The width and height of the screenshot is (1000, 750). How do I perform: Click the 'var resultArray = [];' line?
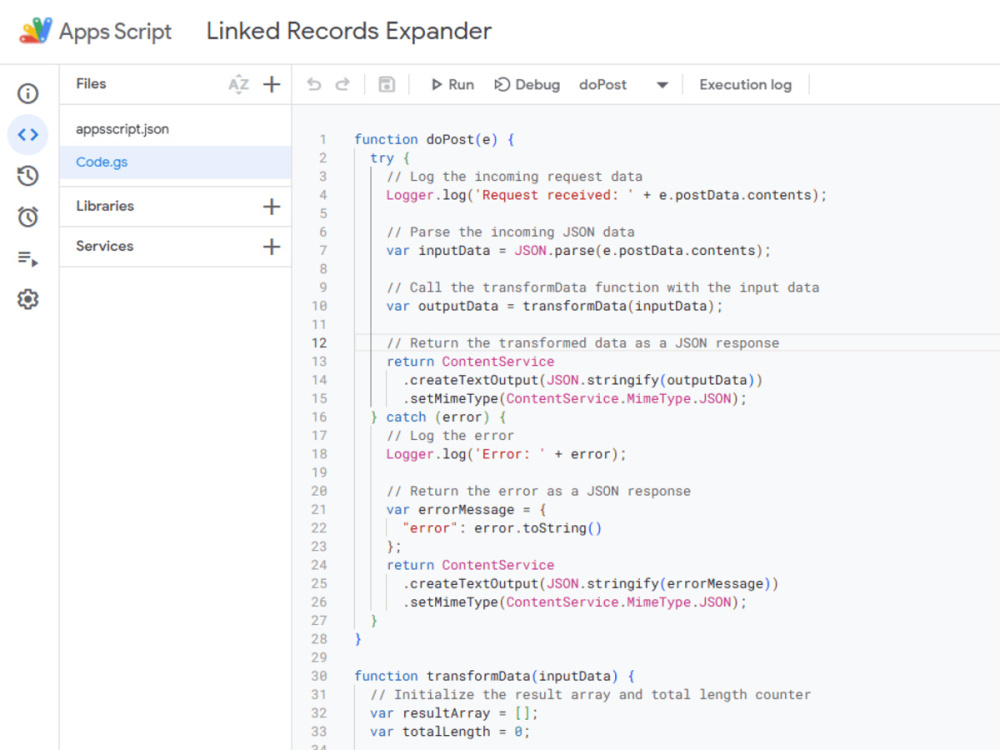coord(454,713)
